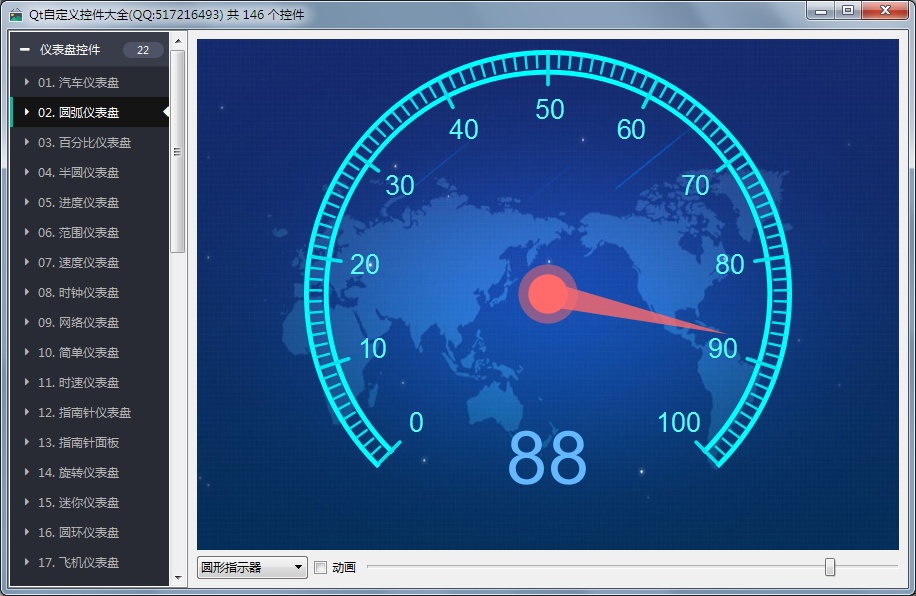916x596 pixels.
Task: Open 09. 网络仪表盘 item
Action: click(89, 323)
